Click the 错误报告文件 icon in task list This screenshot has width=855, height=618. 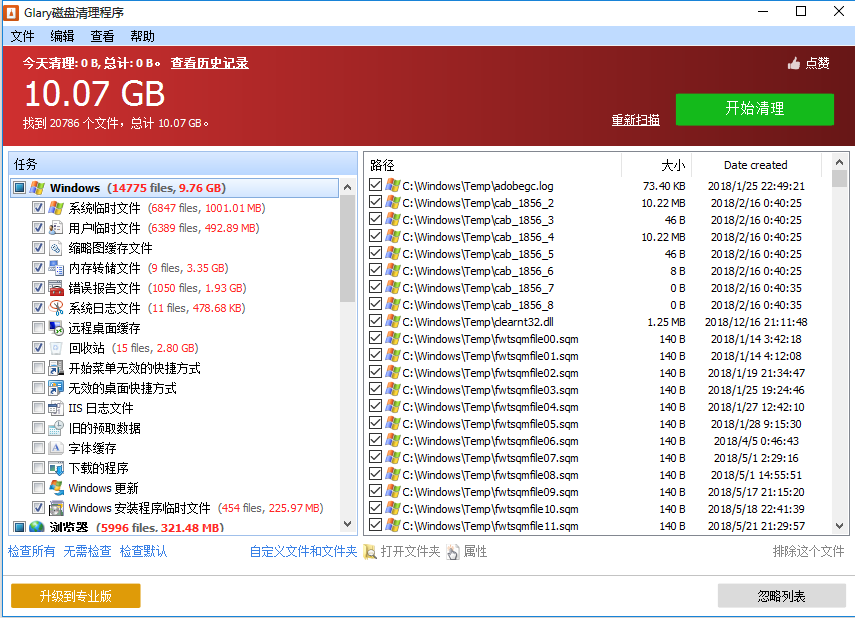click(56, 288)
